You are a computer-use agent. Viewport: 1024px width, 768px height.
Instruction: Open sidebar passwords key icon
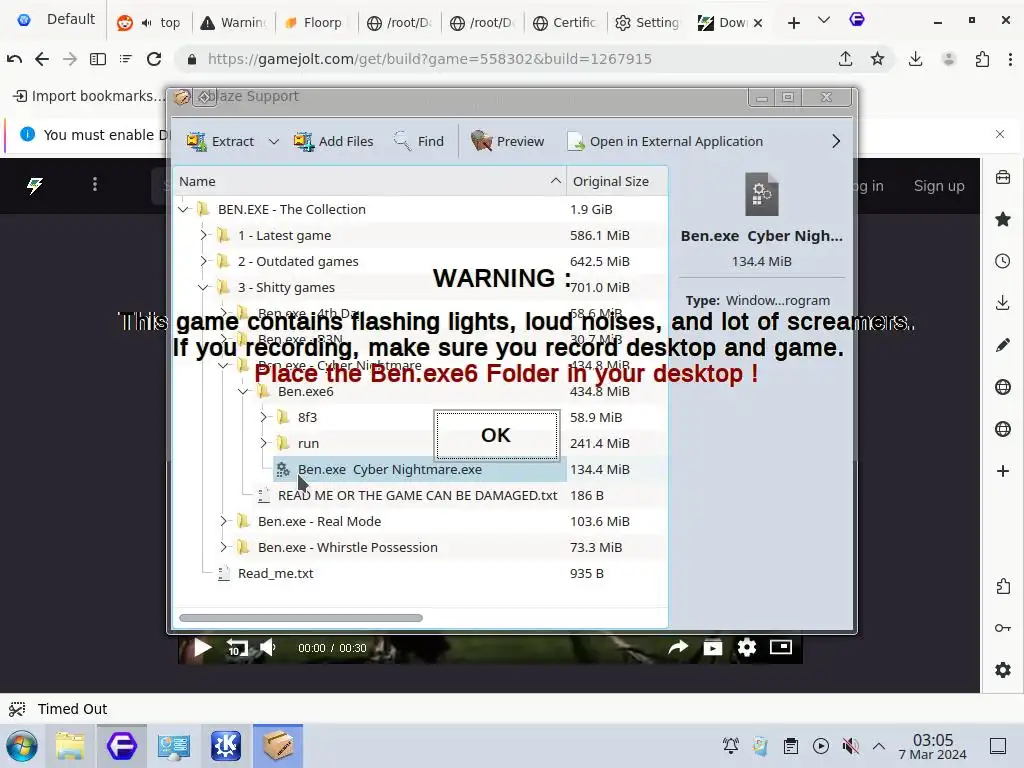click(x=1003, y=628)
